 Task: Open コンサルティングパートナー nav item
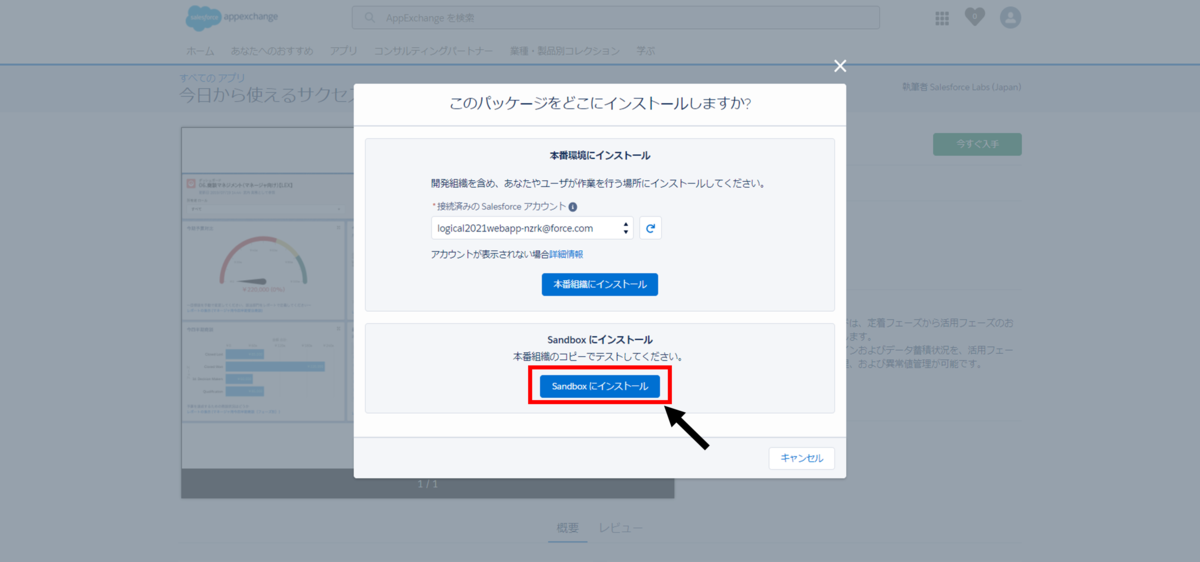pos(433,50)
